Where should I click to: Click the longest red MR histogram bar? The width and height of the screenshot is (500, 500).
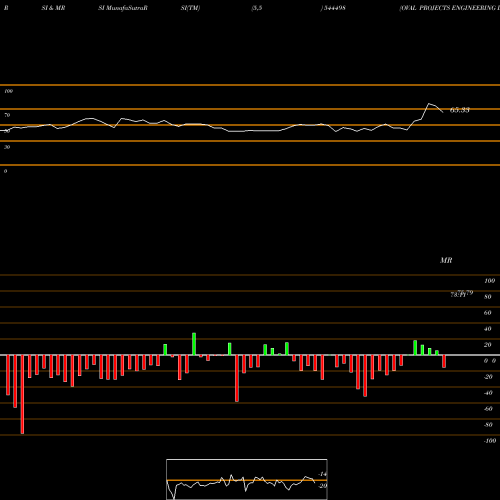coord(22,394)
